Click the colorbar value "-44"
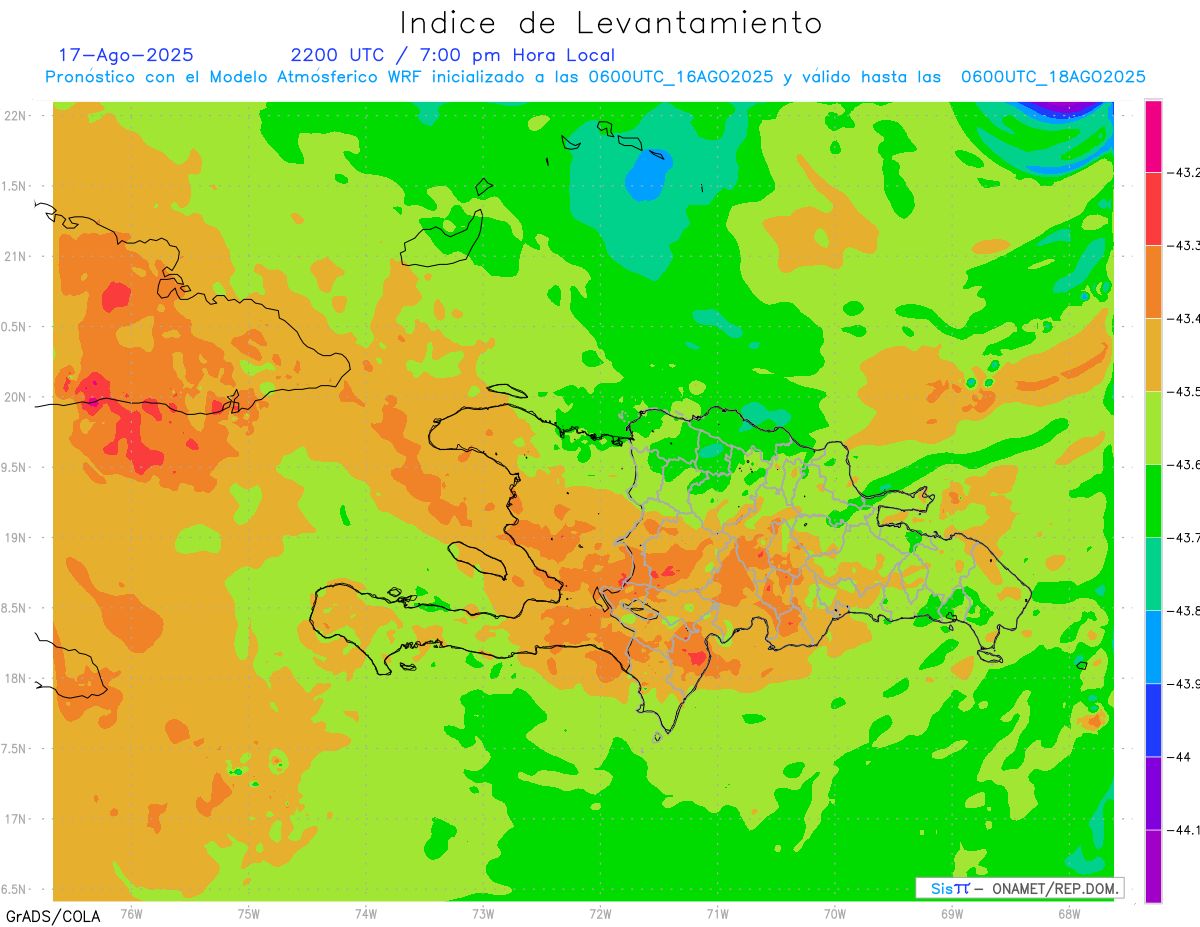 (x=1179, y=757)
